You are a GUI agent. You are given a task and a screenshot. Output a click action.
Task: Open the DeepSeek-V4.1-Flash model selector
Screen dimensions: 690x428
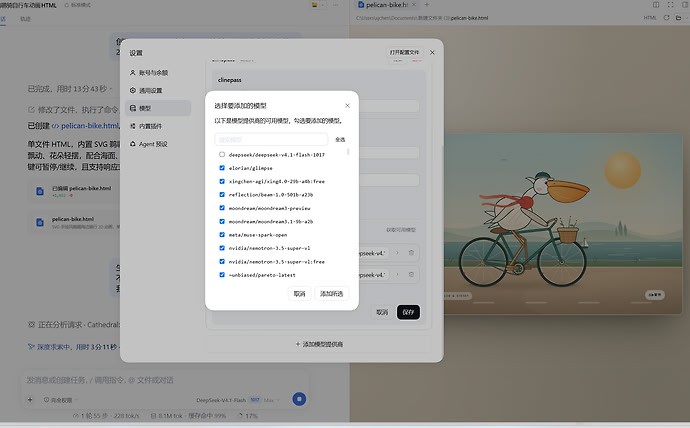[x=228, y=400]
